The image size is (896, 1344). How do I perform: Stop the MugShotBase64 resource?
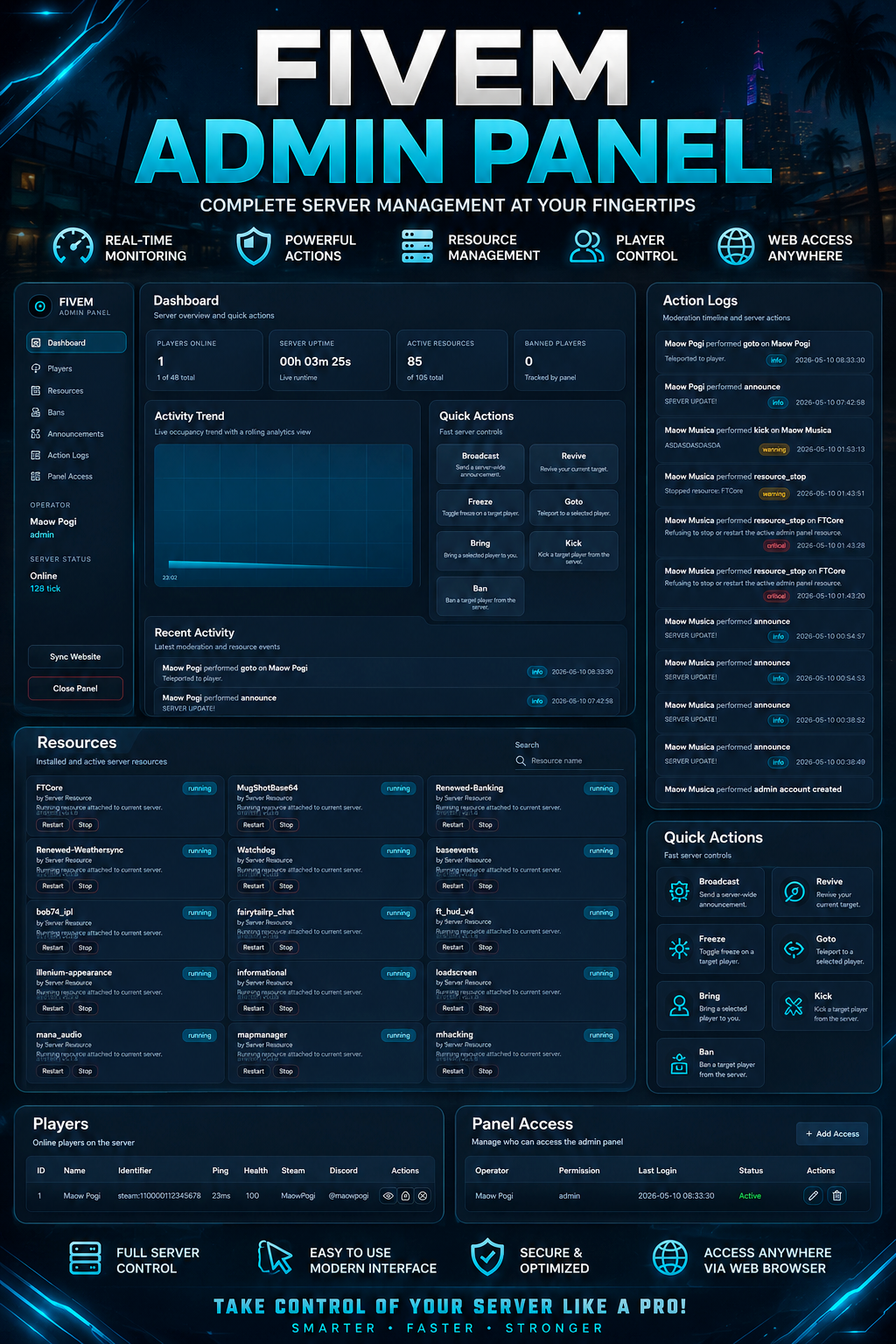click(286, 824)
